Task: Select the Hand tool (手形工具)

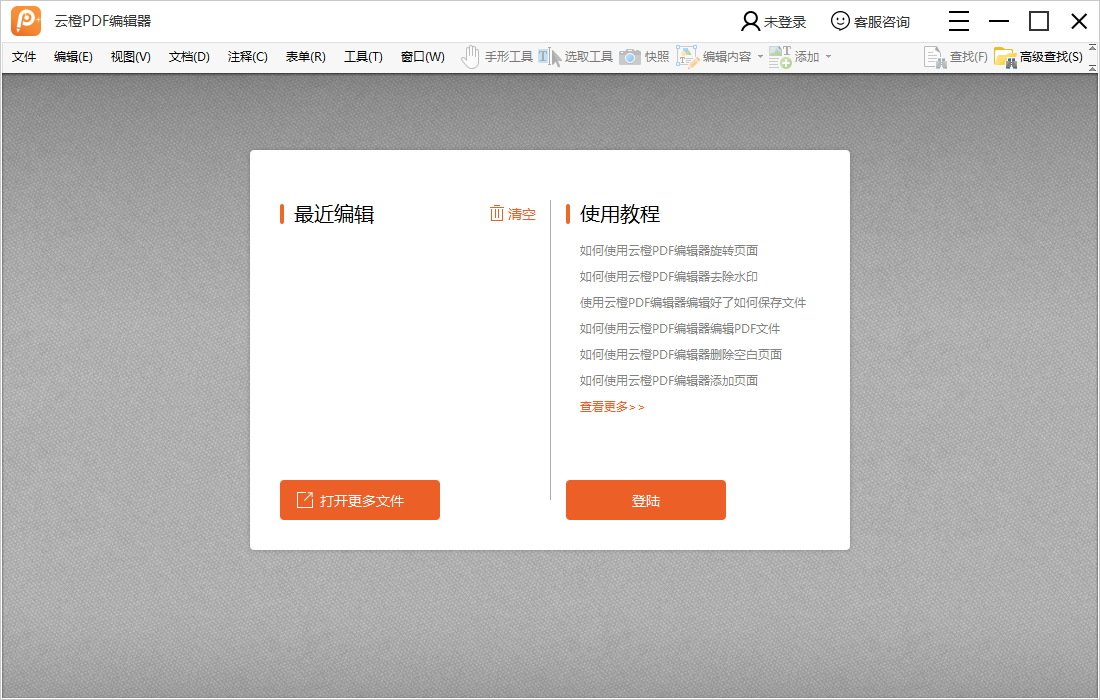Action: pyautogui.click(x=497, y=57)
